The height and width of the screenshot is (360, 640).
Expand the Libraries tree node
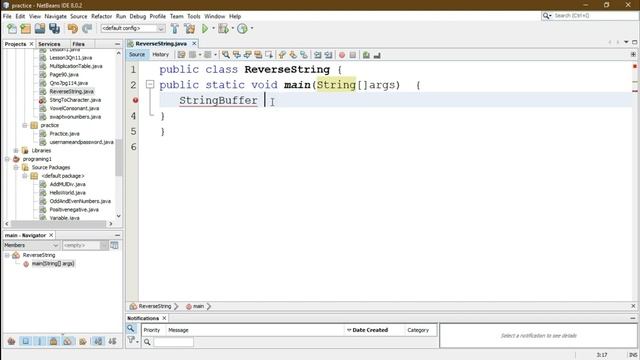pos(16,151)
